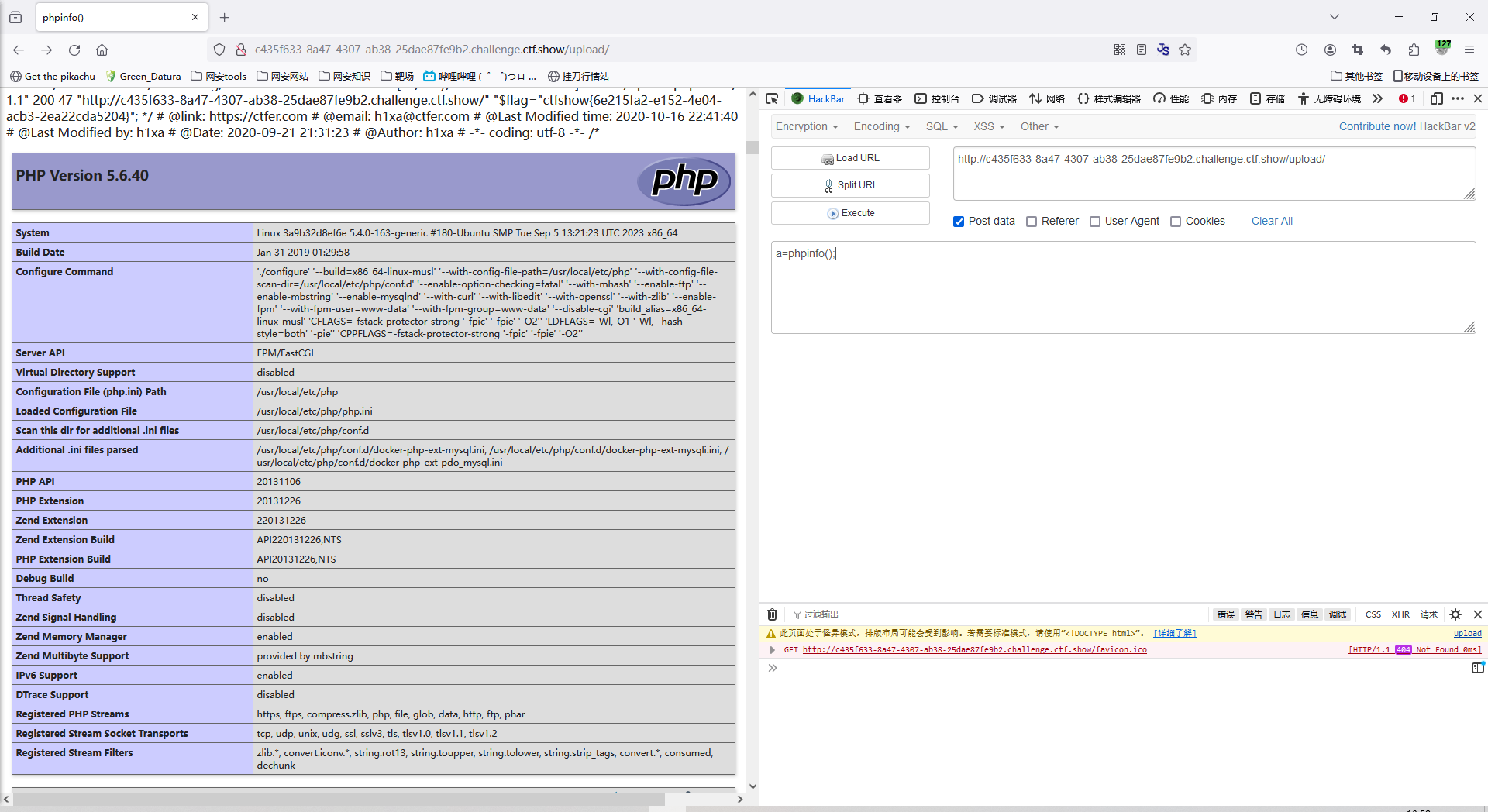Click the Split URL button

pos(850,185)
